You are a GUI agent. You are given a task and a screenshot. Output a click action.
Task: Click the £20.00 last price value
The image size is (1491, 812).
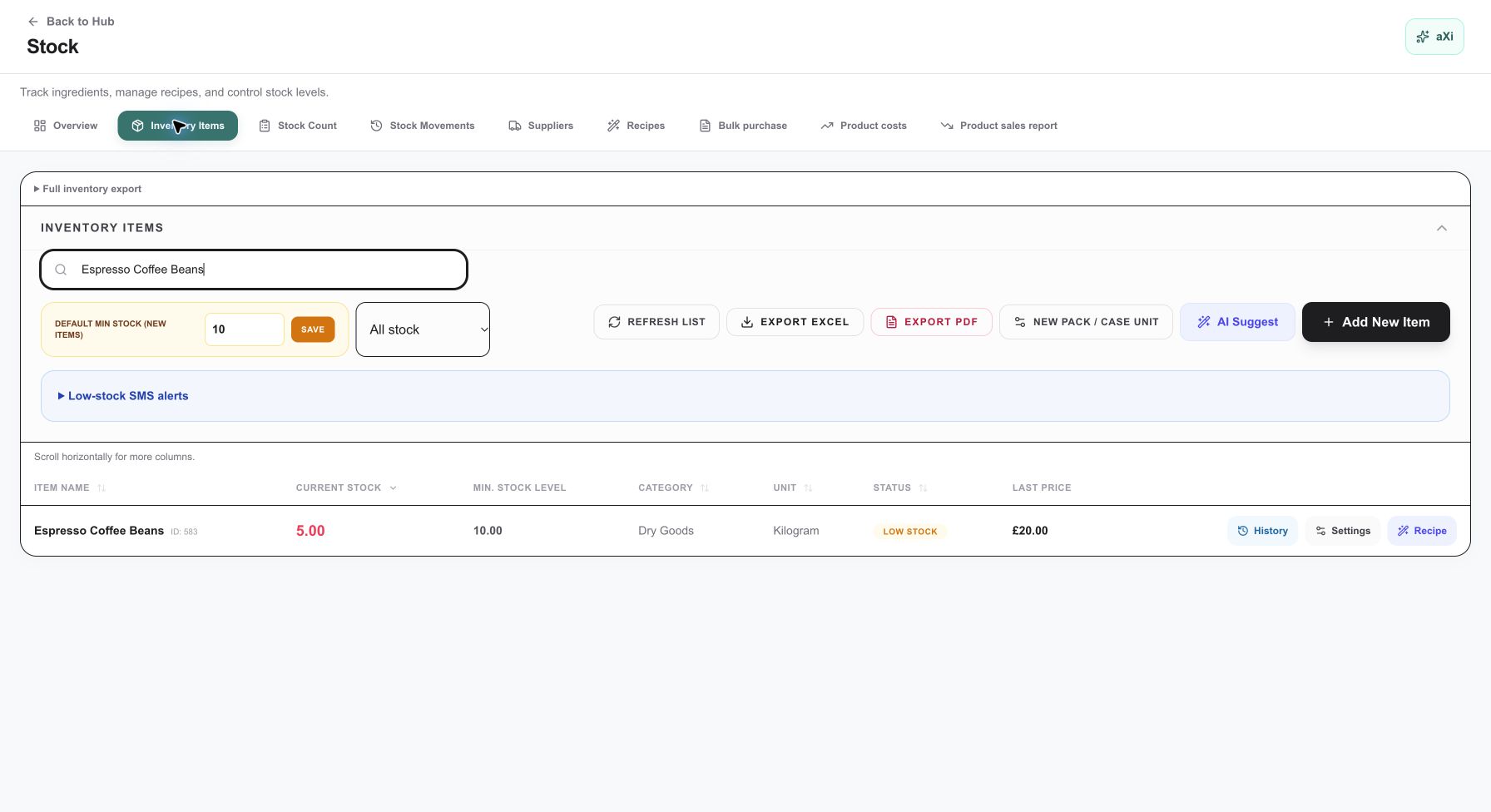tap(1030, 531)
